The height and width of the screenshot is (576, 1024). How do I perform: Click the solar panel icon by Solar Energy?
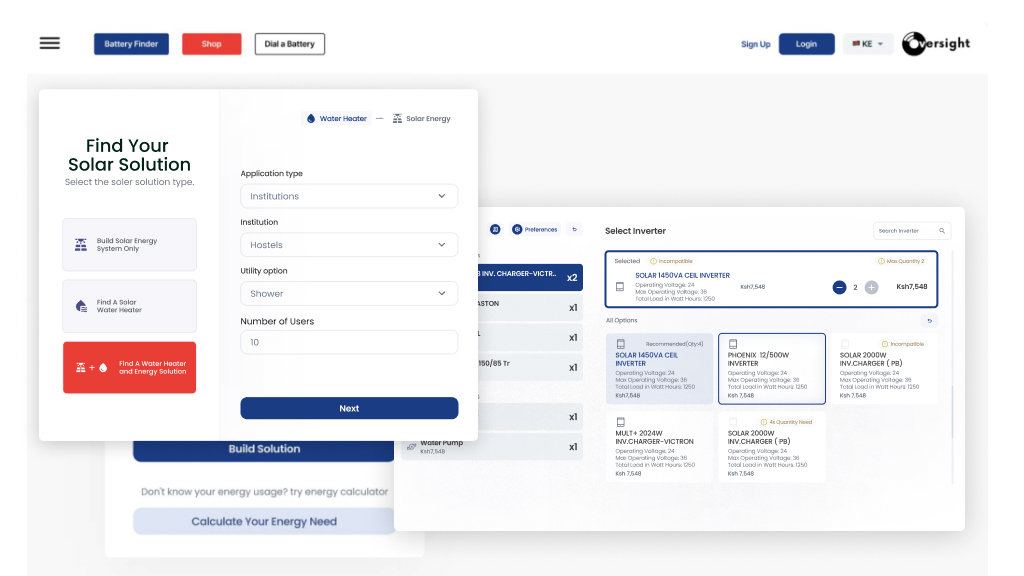[397, 118]
